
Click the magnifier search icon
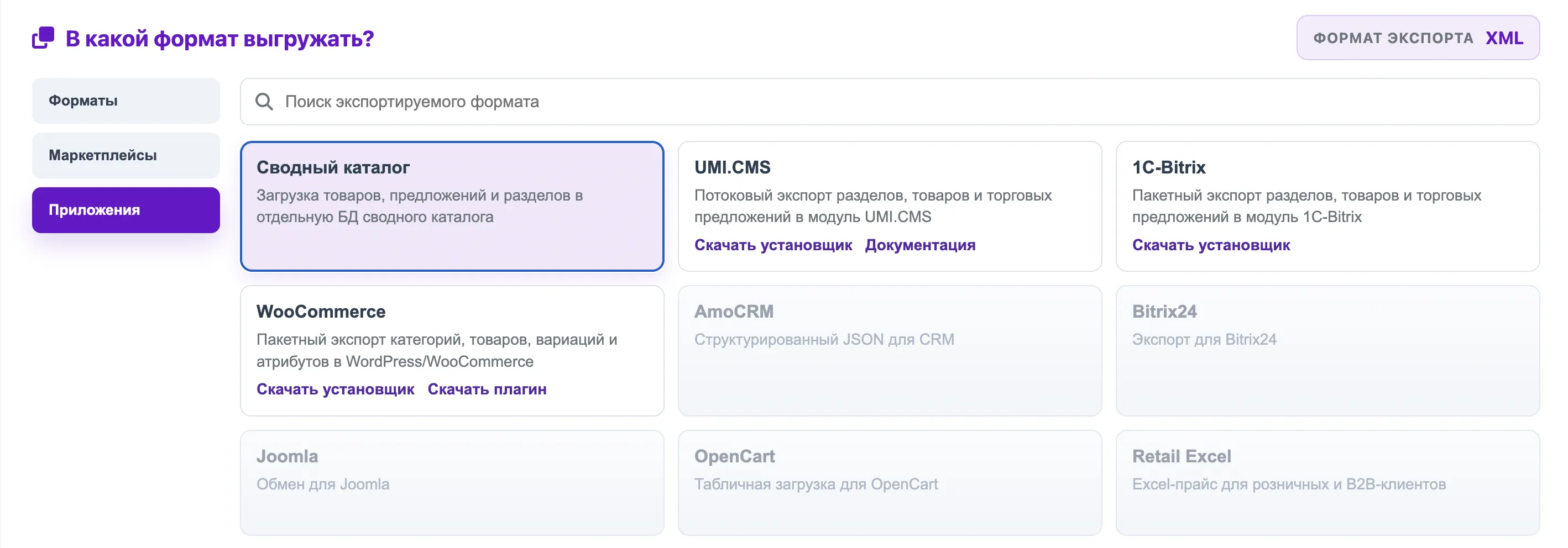coord(264,102)
